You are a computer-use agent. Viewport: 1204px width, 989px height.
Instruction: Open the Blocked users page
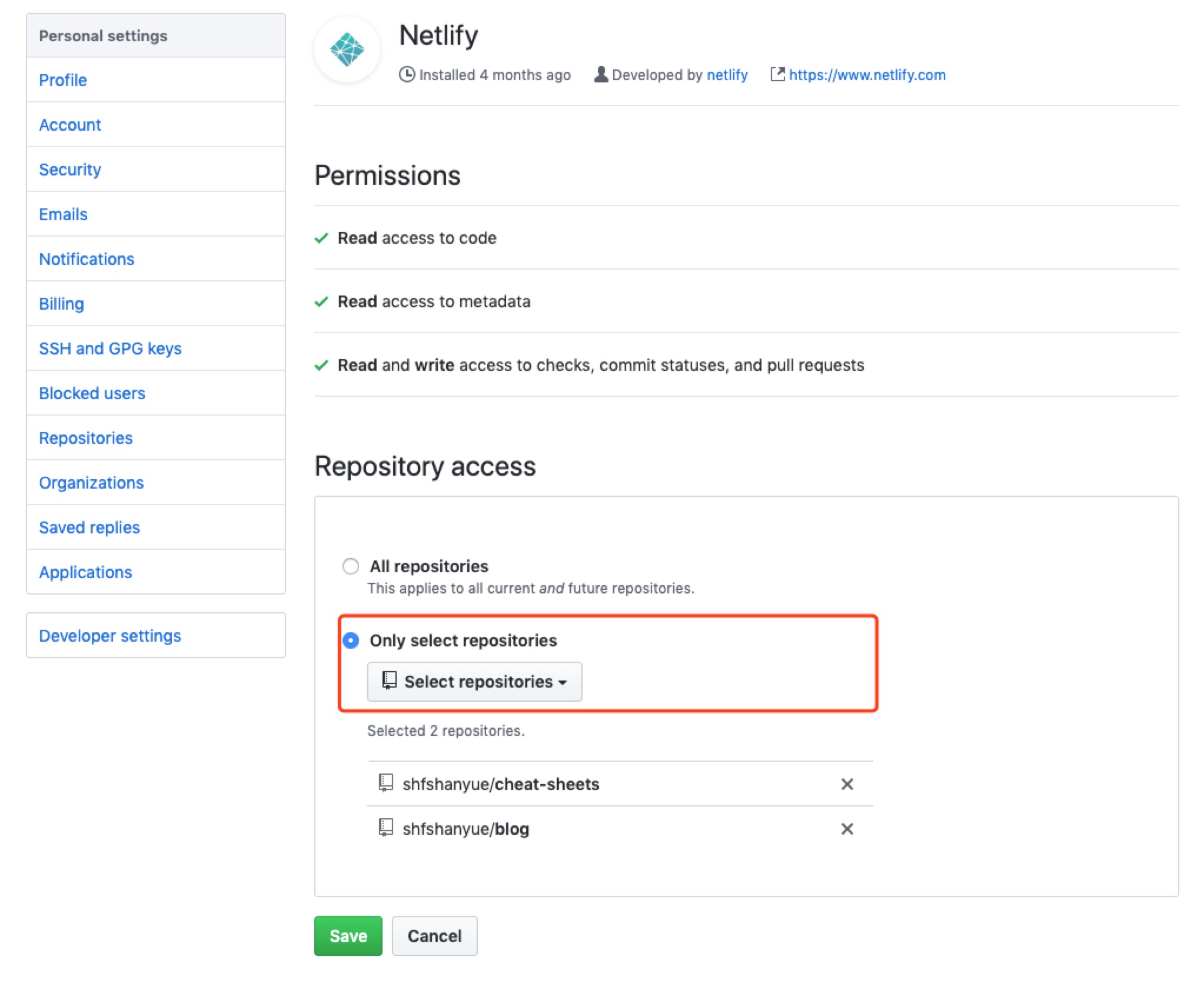tap(92, 393)
